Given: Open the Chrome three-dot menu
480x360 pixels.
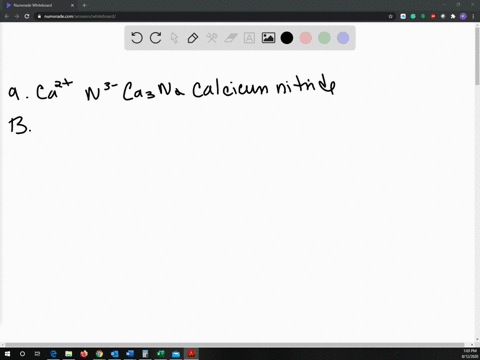Looking at the screenshot, I should 473,16.
